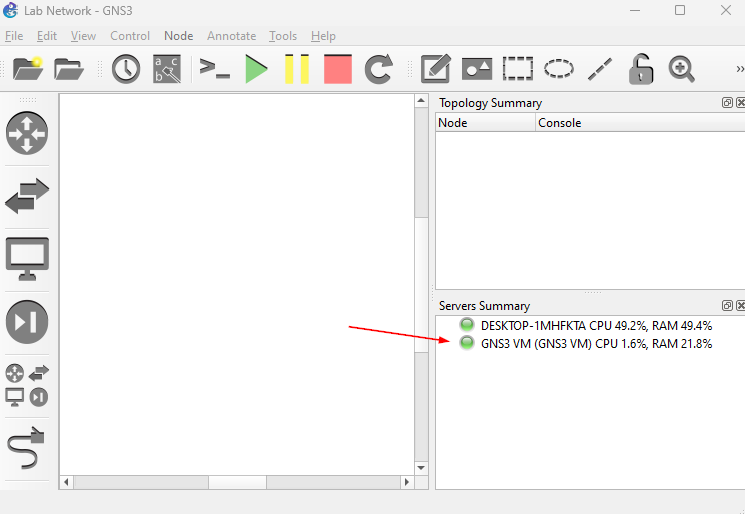
Task: Open the Help menu
Action: (x=323, y=36)
